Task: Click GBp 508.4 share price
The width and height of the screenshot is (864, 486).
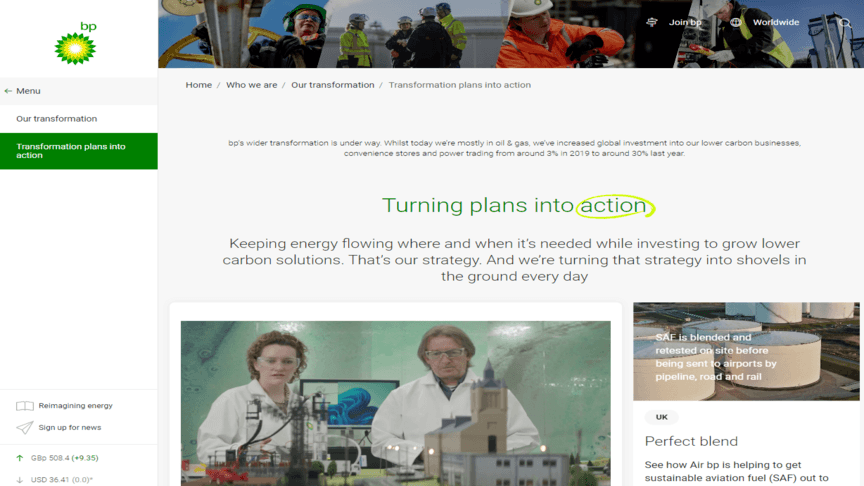Action: (x=64, y=458)
